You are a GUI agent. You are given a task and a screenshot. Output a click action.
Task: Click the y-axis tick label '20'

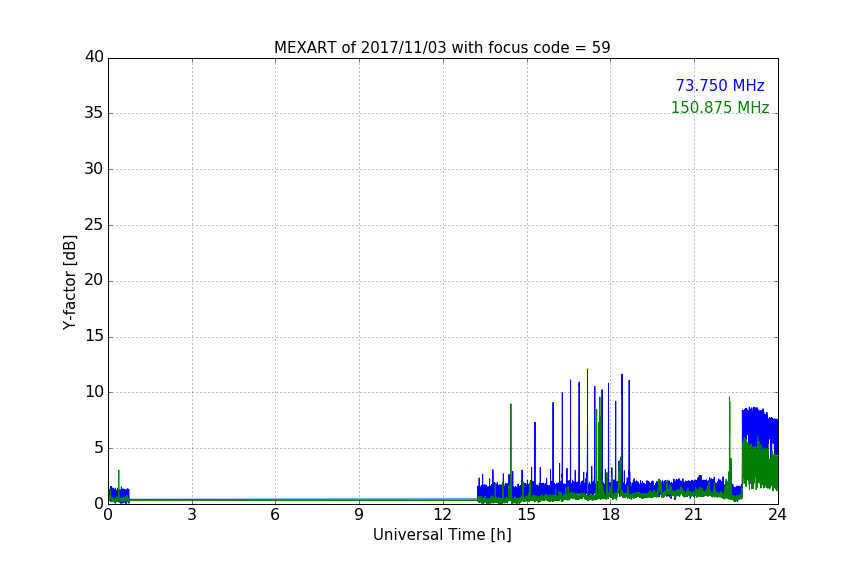(94, 280)
